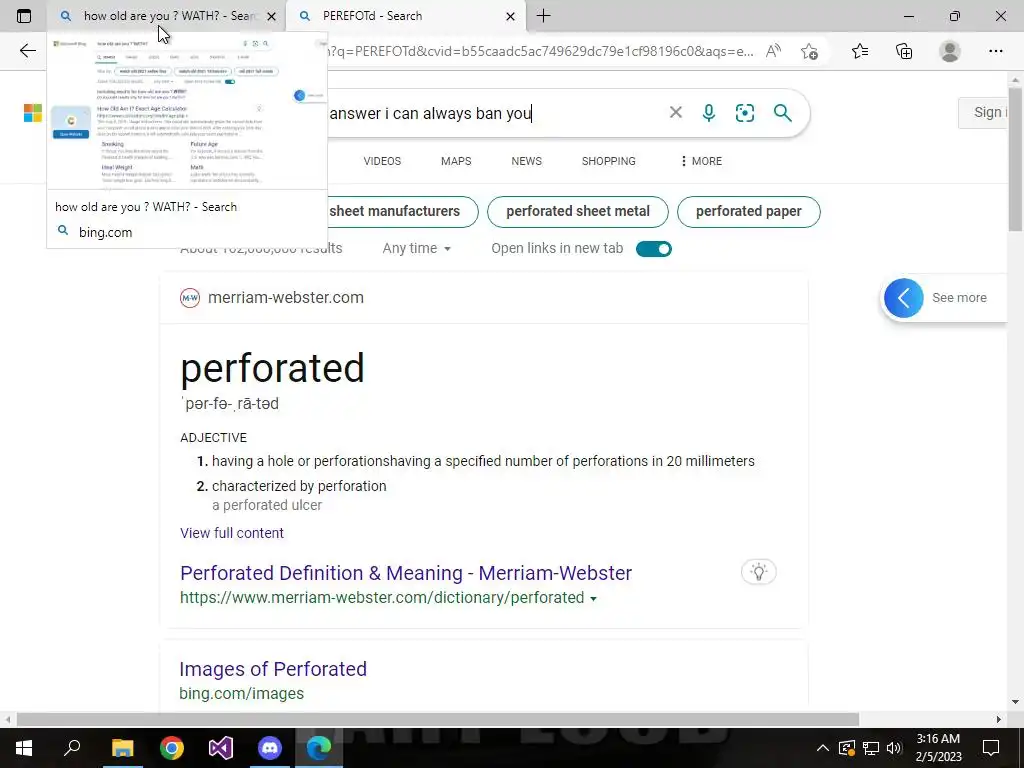Image resolution: width=1024 pixels, height=768 pixels.
Task: Select the 'sheet manufacturers' suggestion chip
Action: point(402,212)
